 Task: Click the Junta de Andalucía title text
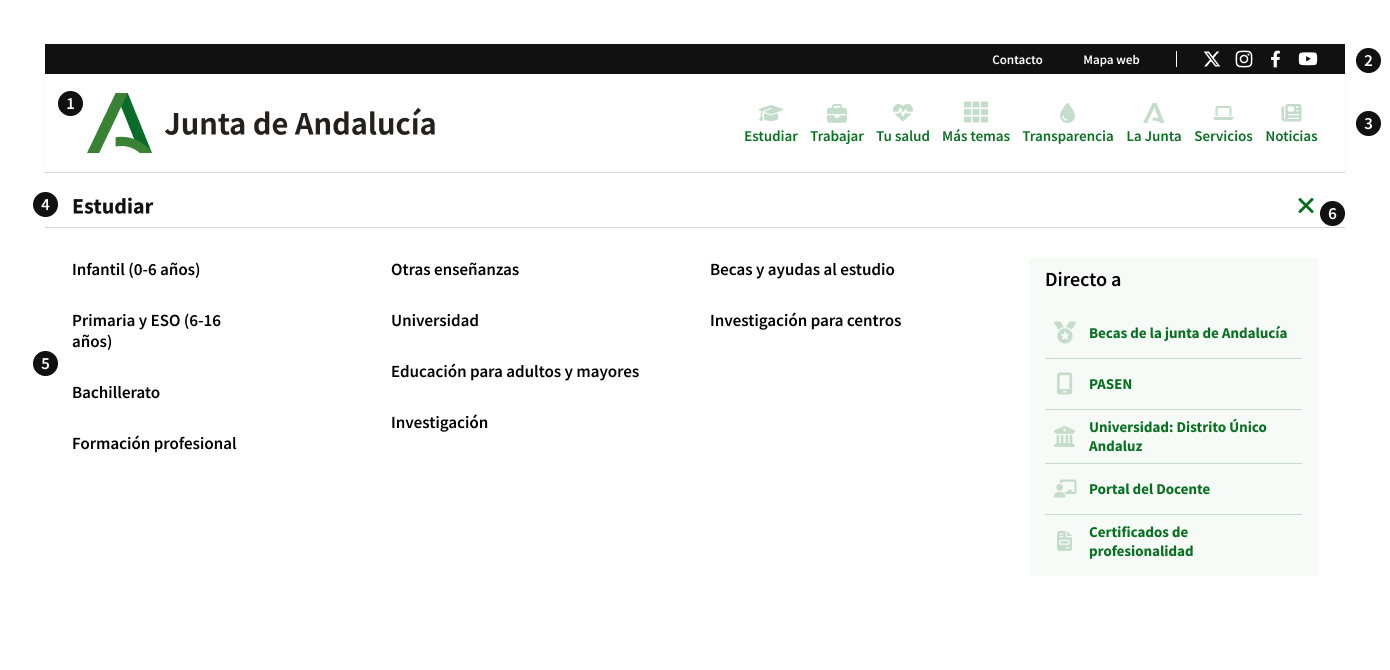point(300,124)
